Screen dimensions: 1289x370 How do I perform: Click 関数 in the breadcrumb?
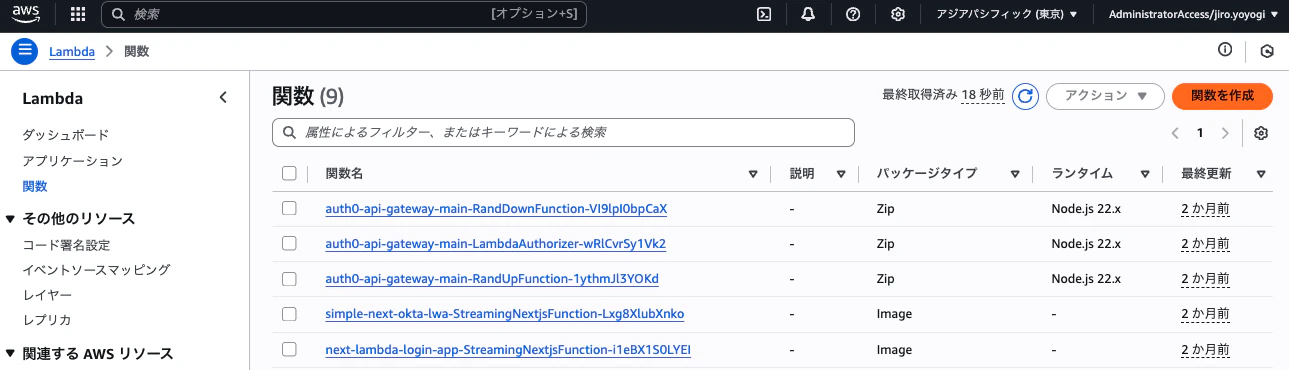point(137,51)
